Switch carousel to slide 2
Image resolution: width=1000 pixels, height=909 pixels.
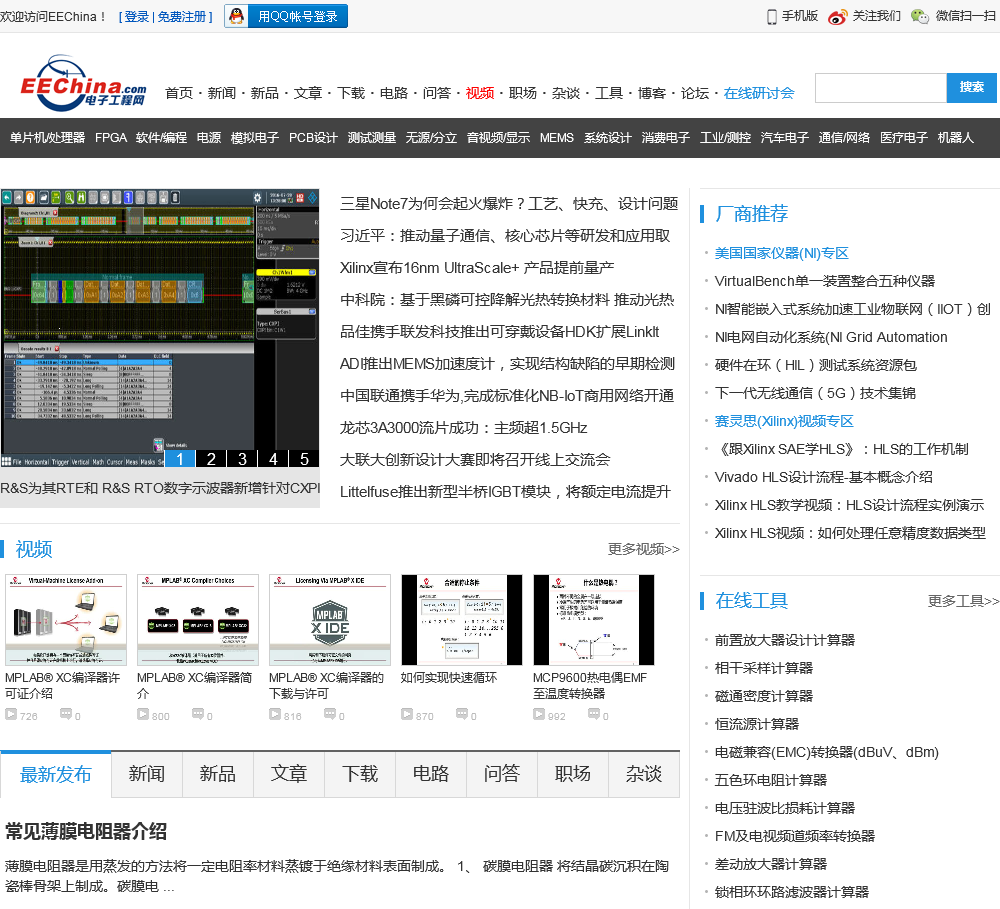211,459
